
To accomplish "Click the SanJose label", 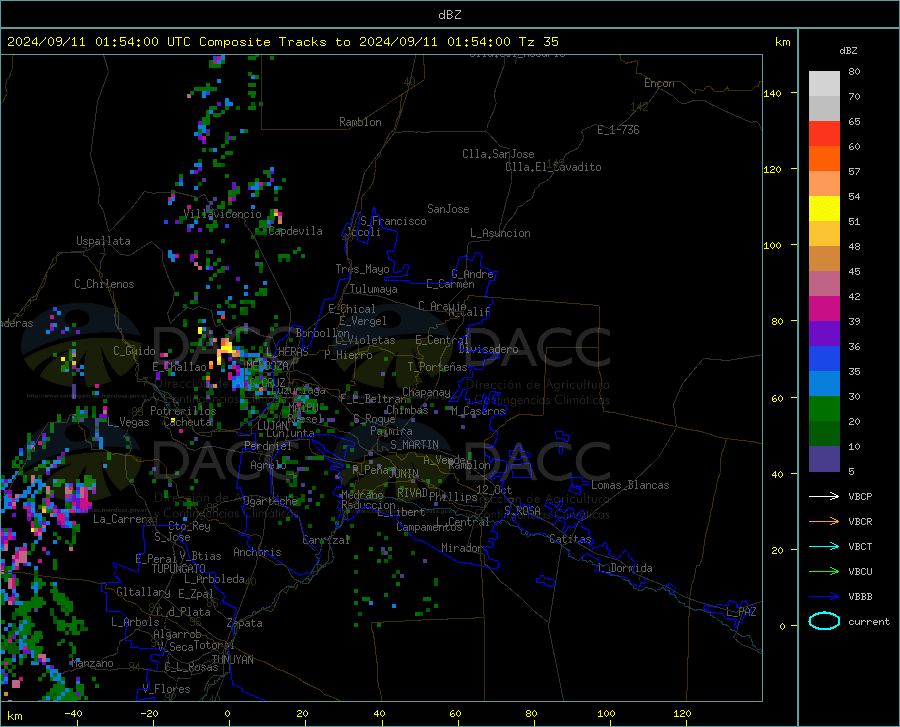I will pos(448,209).
